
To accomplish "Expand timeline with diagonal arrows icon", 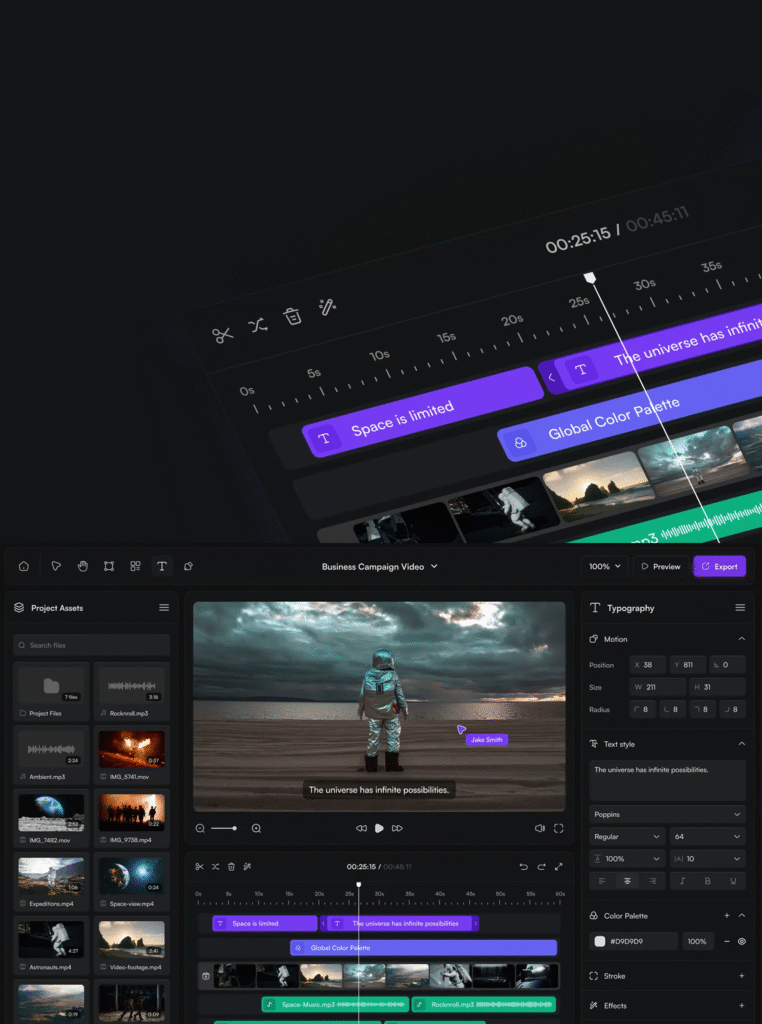I will pos(558,867).
